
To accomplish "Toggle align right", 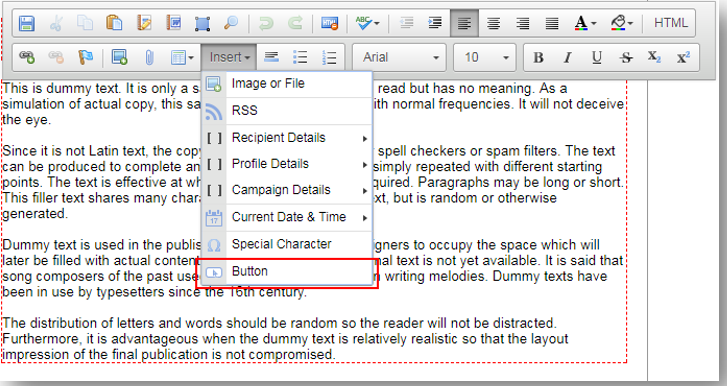I will pos(523,23).
